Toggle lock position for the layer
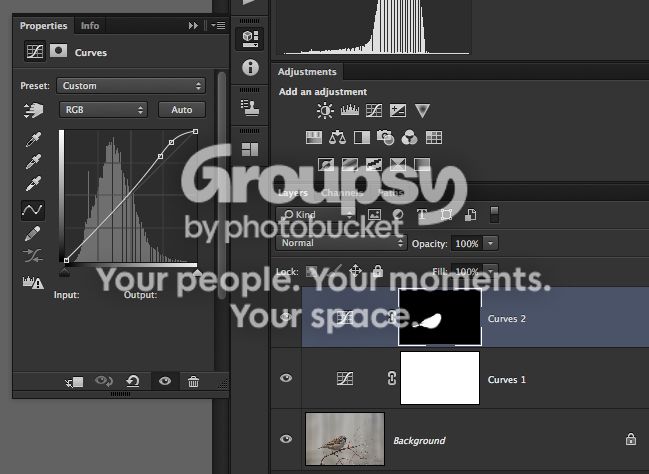 (356, 271)
